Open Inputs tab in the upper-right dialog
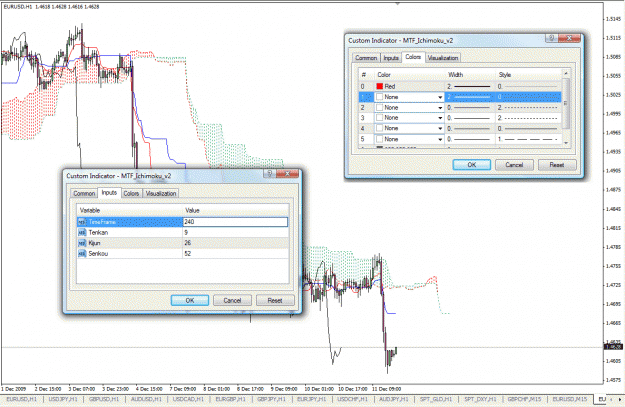 (391, 58)
